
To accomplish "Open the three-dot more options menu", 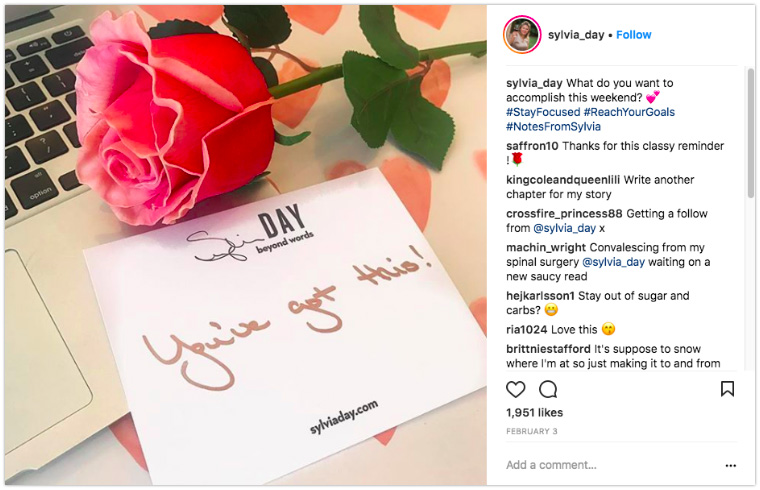I will point(730,465).
